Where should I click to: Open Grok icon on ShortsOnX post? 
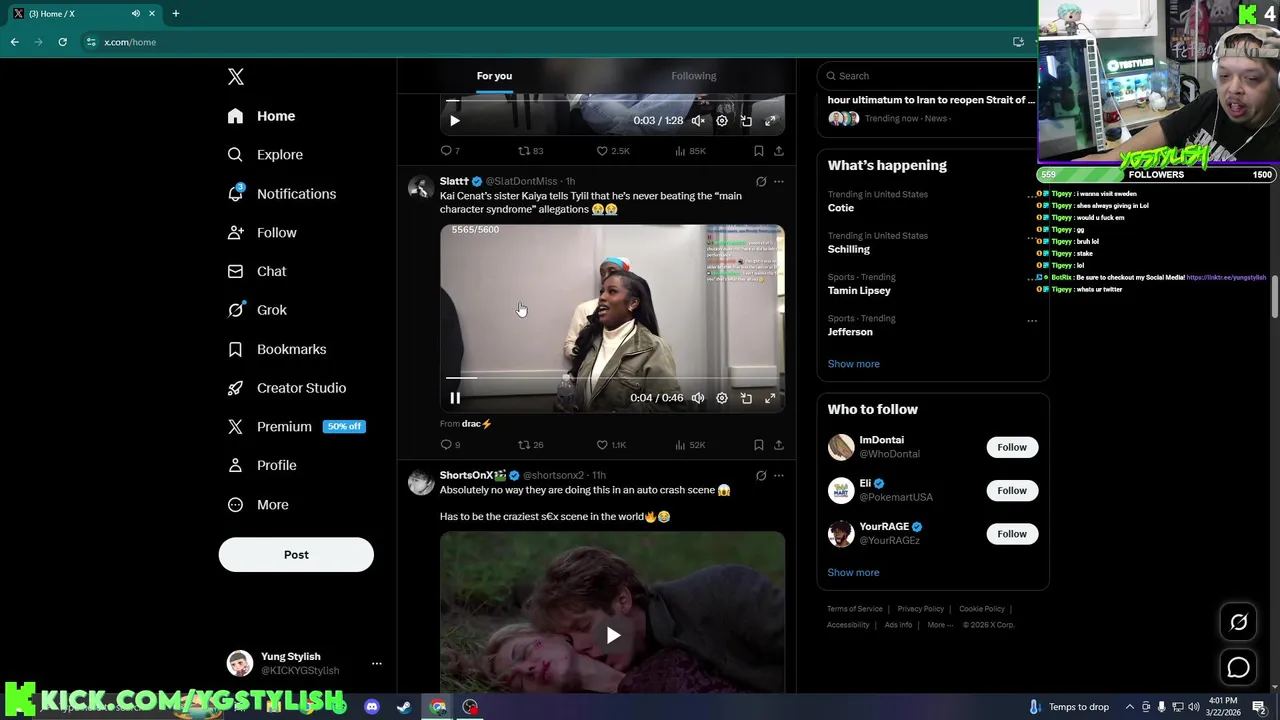pyautogui.click(x=761, y=476)
